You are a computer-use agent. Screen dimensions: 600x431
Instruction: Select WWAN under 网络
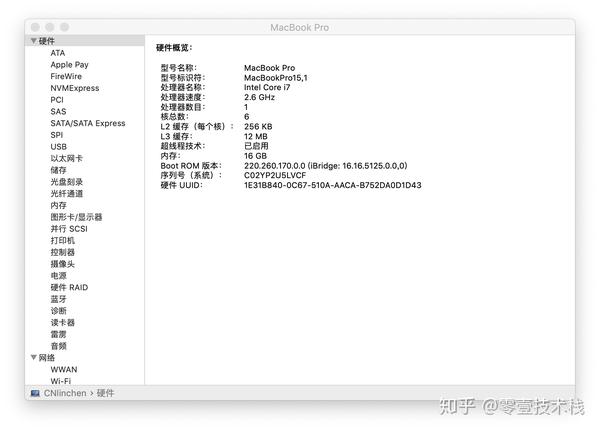pyautogui.click(x=64, y=369)
